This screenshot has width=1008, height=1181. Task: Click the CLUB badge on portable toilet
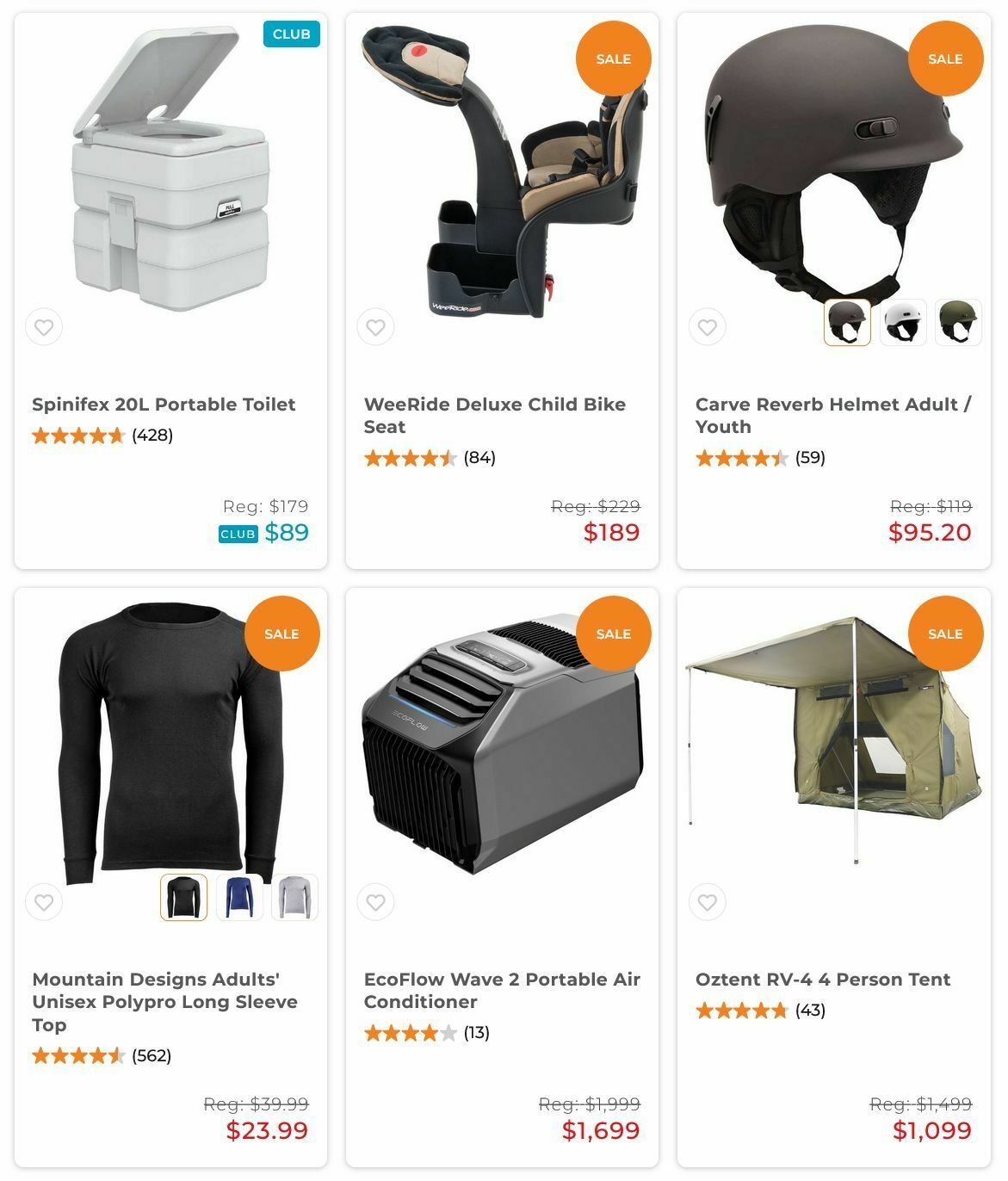click(x=291, y=34)
